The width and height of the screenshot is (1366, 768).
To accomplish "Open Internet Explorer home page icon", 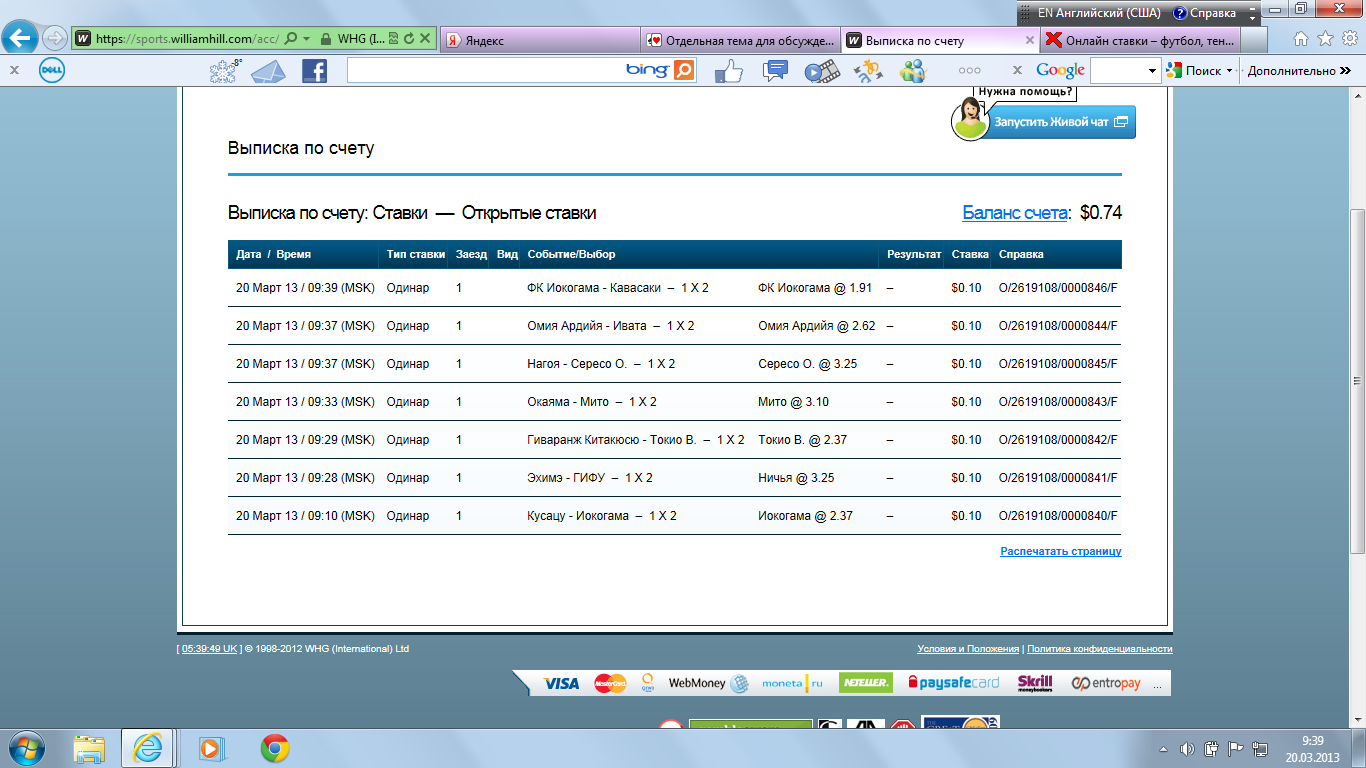I will click(x=1301, y=39).
